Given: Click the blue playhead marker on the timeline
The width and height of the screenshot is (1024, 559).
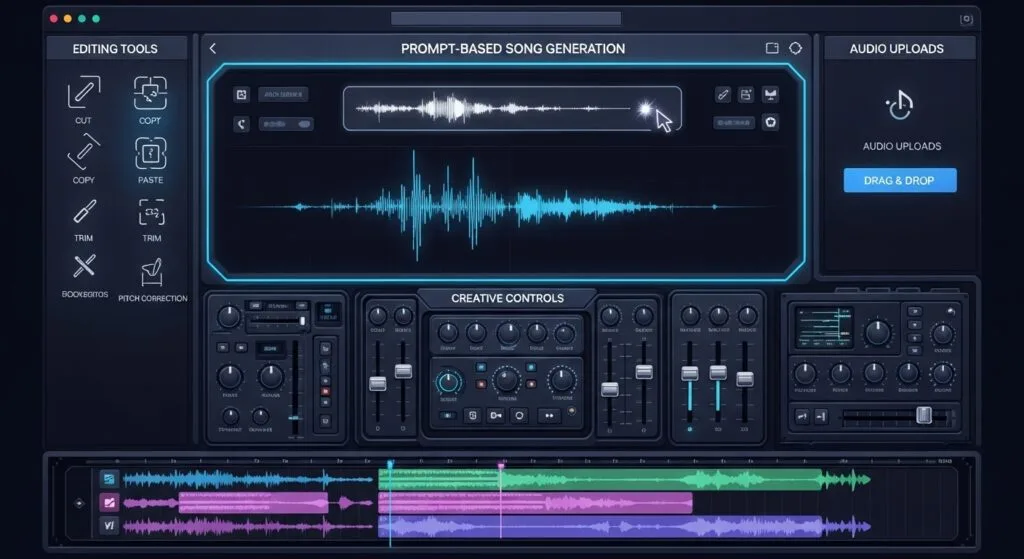Looking at the screenshot, I should tap(391, 465).
